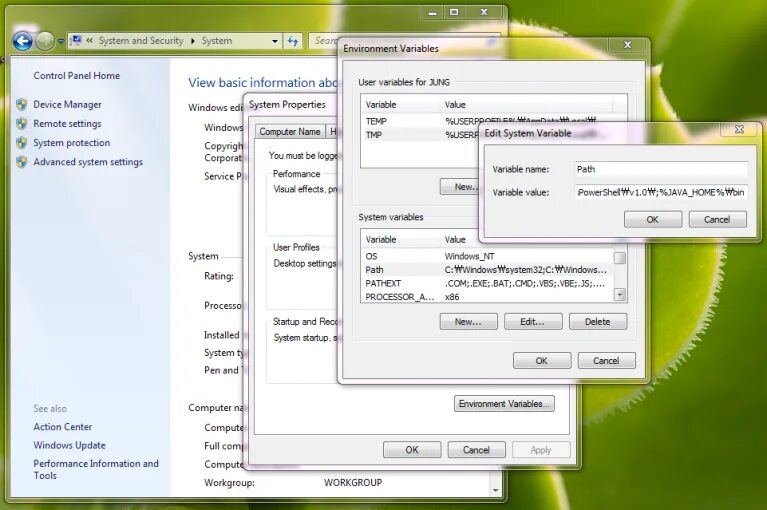Click Edit button under system variables

tap(533, 321)
